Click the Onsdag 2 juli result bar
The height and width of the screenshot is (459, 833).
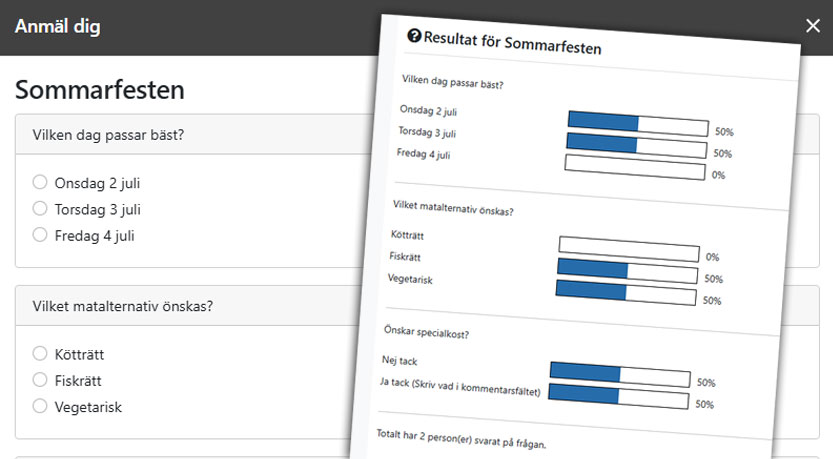(x=637, y=122)
